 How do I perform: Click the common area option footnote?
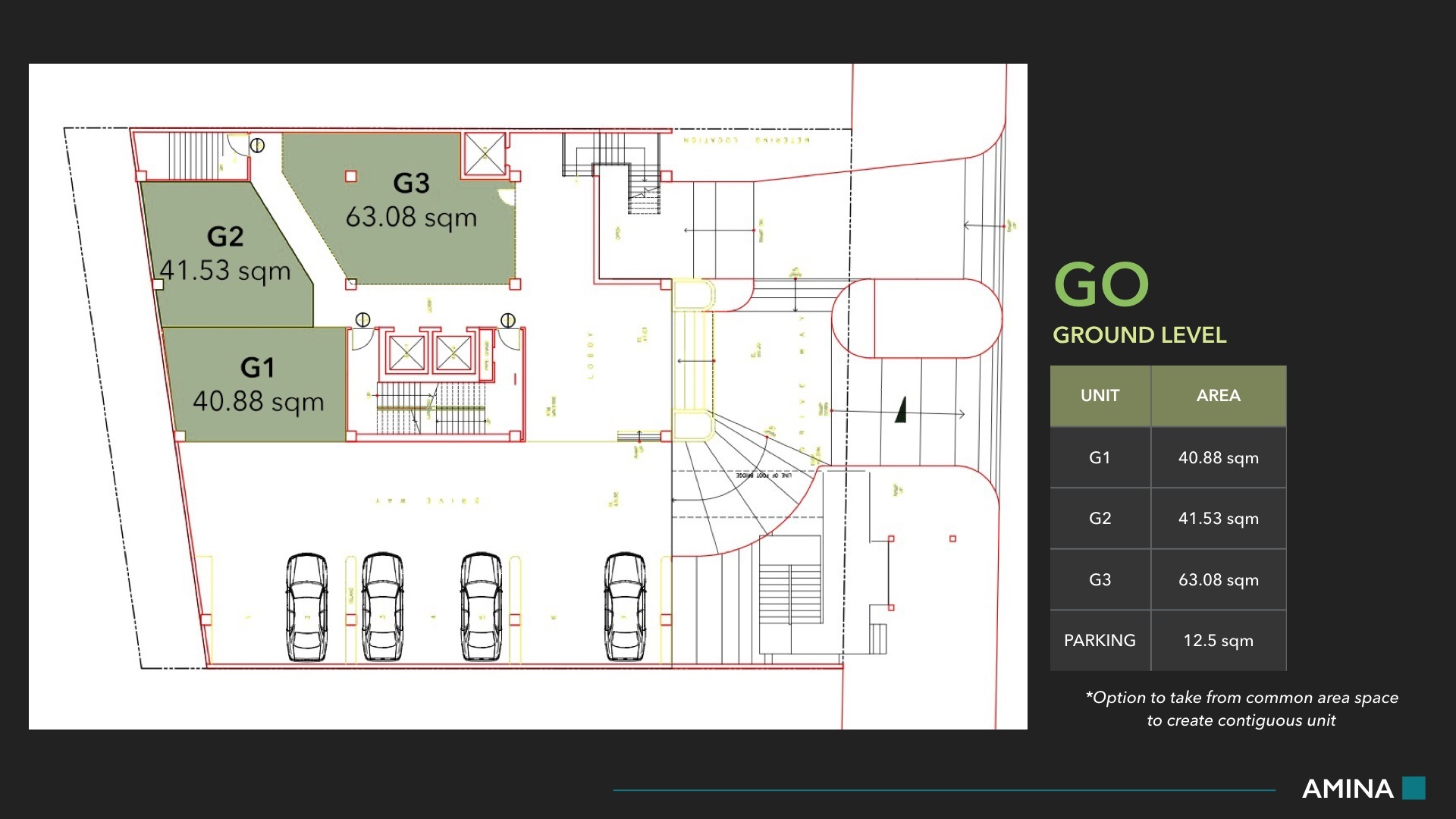pyautogui.click(x=1241, y=709)
